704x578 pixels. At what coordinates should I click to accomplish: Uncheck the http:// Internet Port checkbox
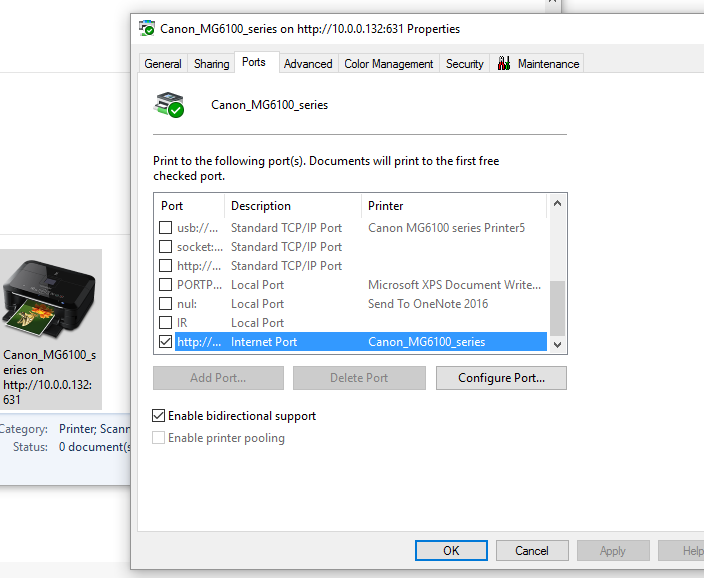pyautogui.click(x=165, y=342)
